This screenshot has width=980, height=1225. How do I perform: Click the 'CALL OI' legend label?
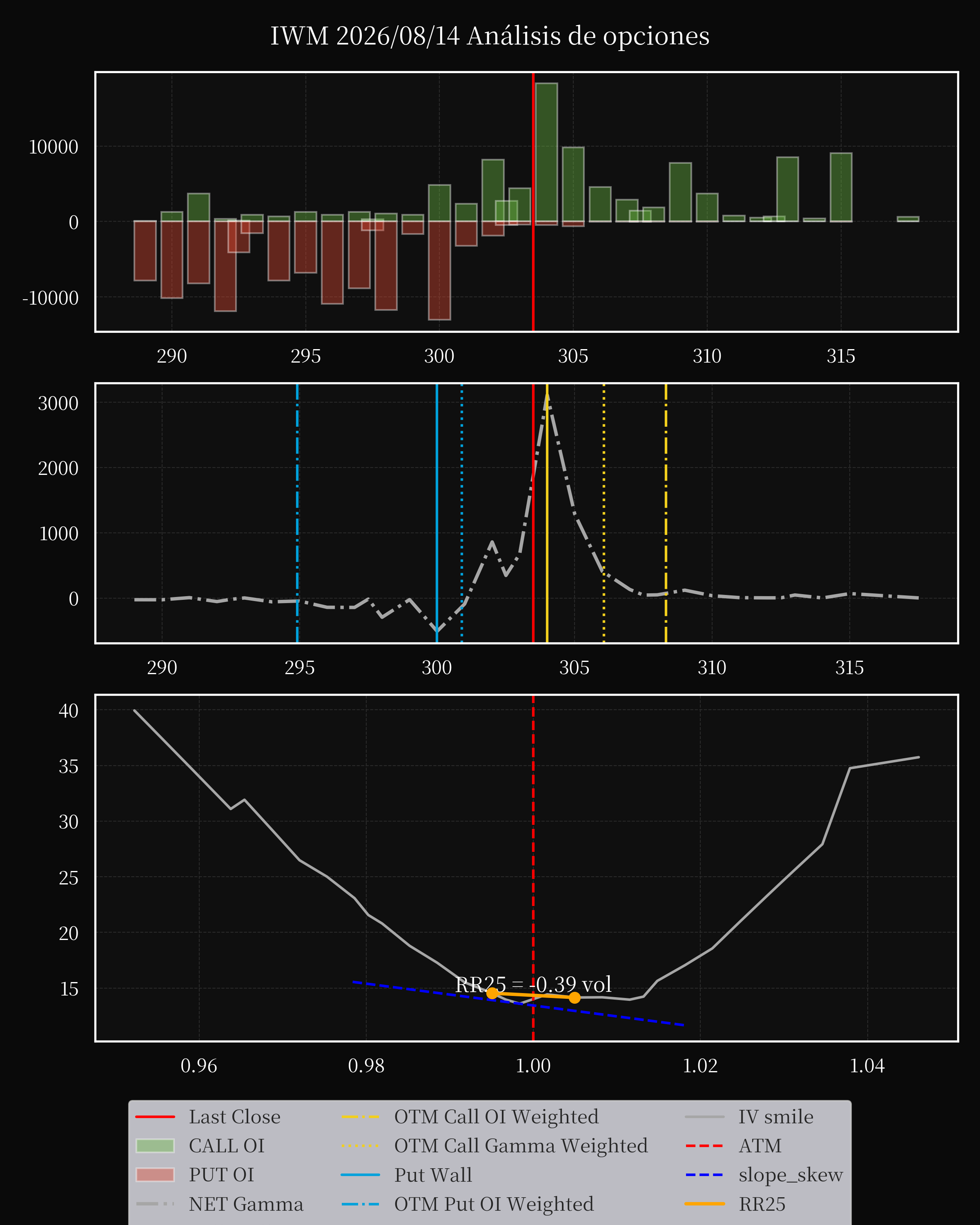click(227, 1145)
